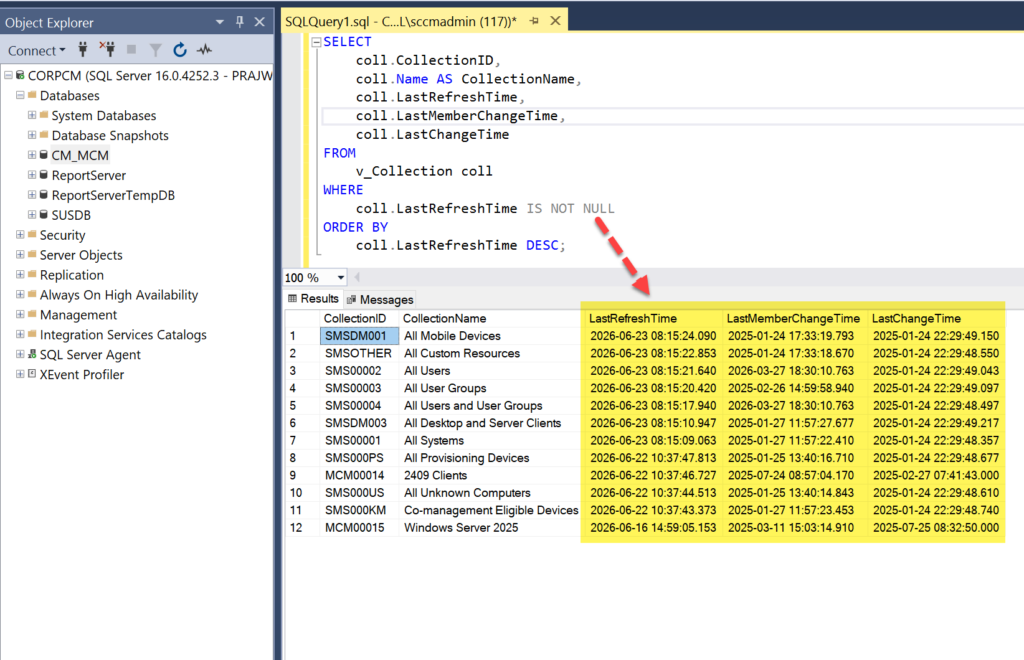The height and width of the screenshot is (660, 1024).
Task: Click the LastMemberChangeTime column header
Action: (x=795, y=319)
